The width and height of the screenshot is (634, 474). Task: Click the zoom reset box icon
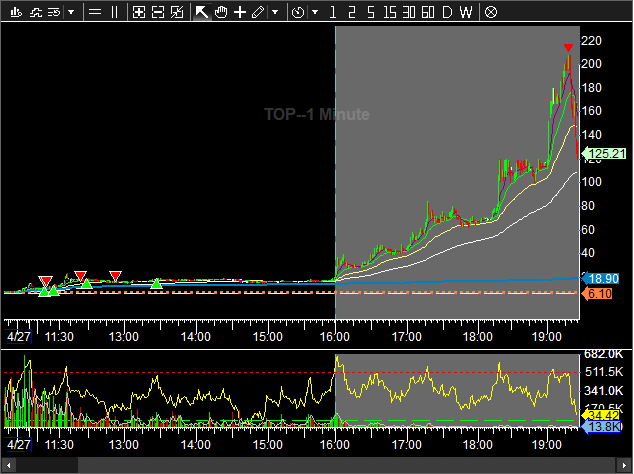pyautogui.click(x=177, y=13)
